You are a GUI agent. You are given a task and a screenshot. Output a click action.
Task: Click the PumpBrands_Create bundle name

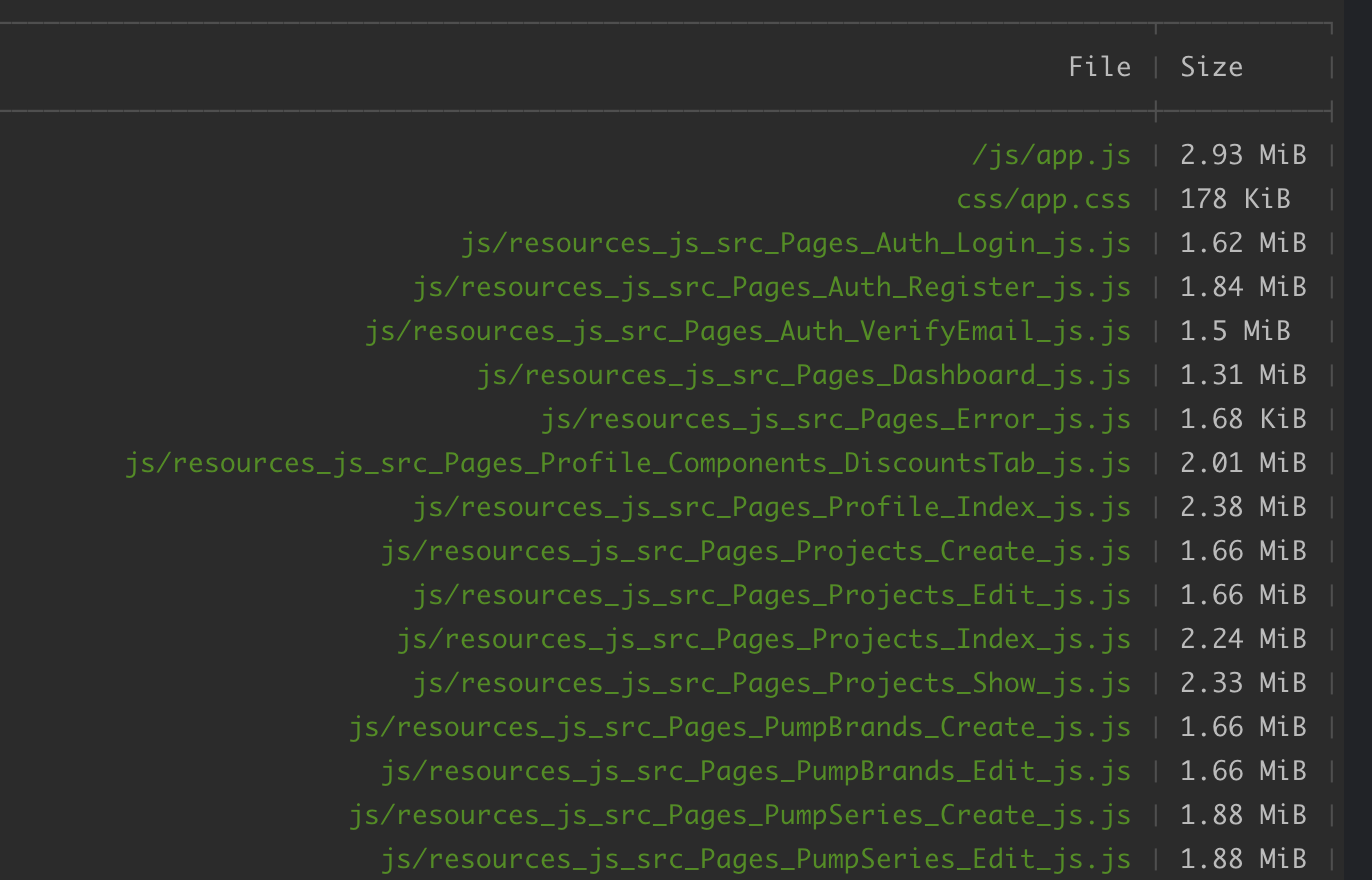tap(741, 727)
